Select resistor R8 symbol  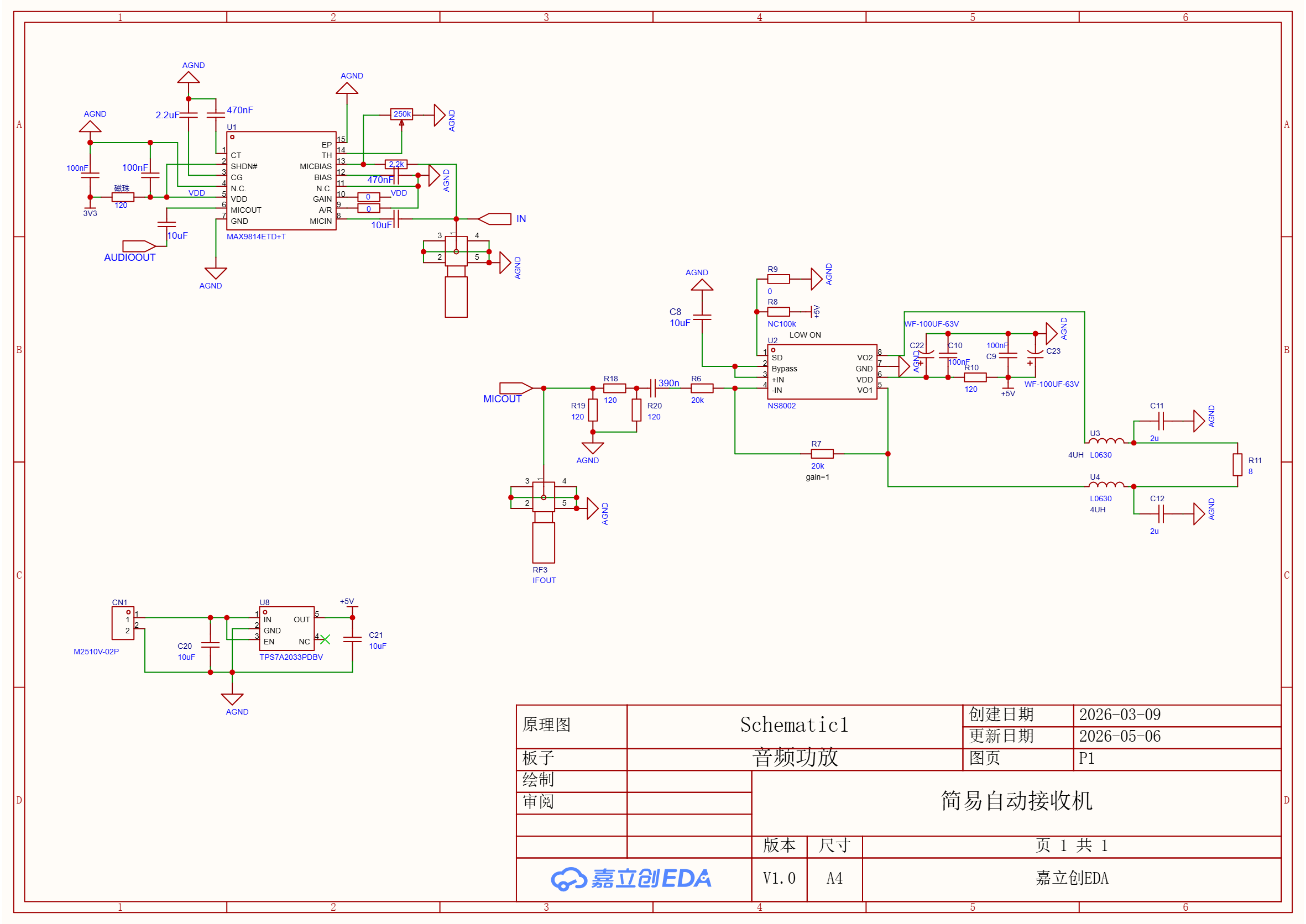(x=779, y=312)
